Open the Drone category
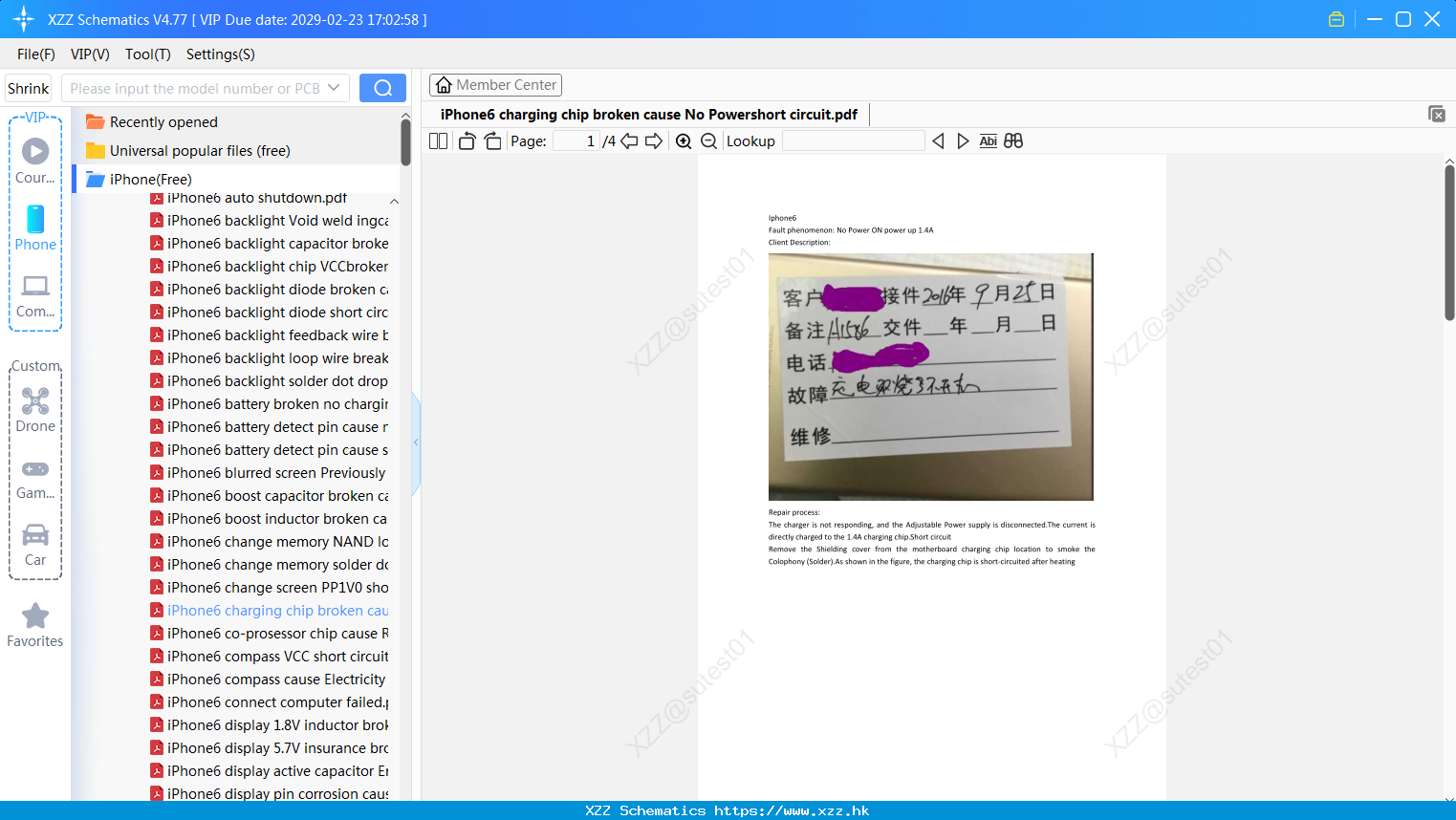The width and height of the screenshot is (1456, 820). click(x=35, y=410)
